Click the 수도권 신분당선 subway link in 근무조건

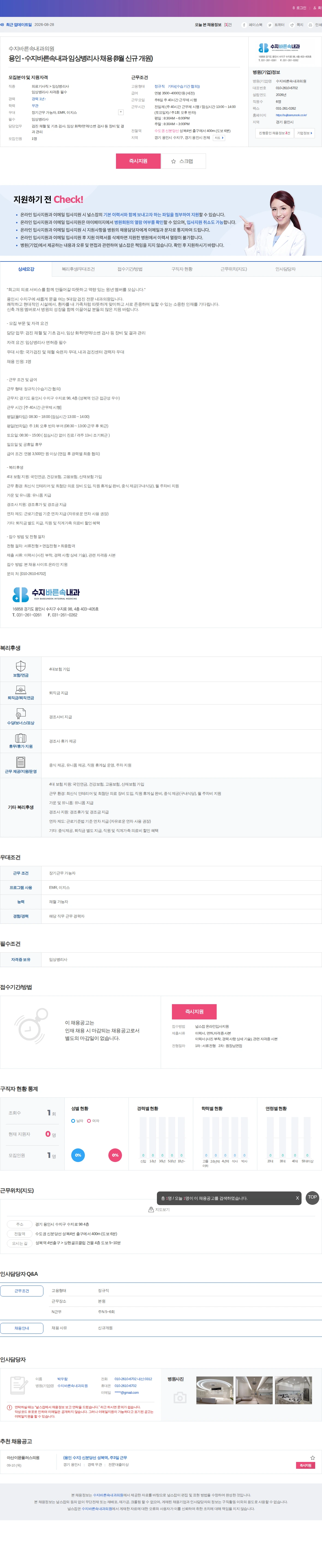click(x=167, y=131)
